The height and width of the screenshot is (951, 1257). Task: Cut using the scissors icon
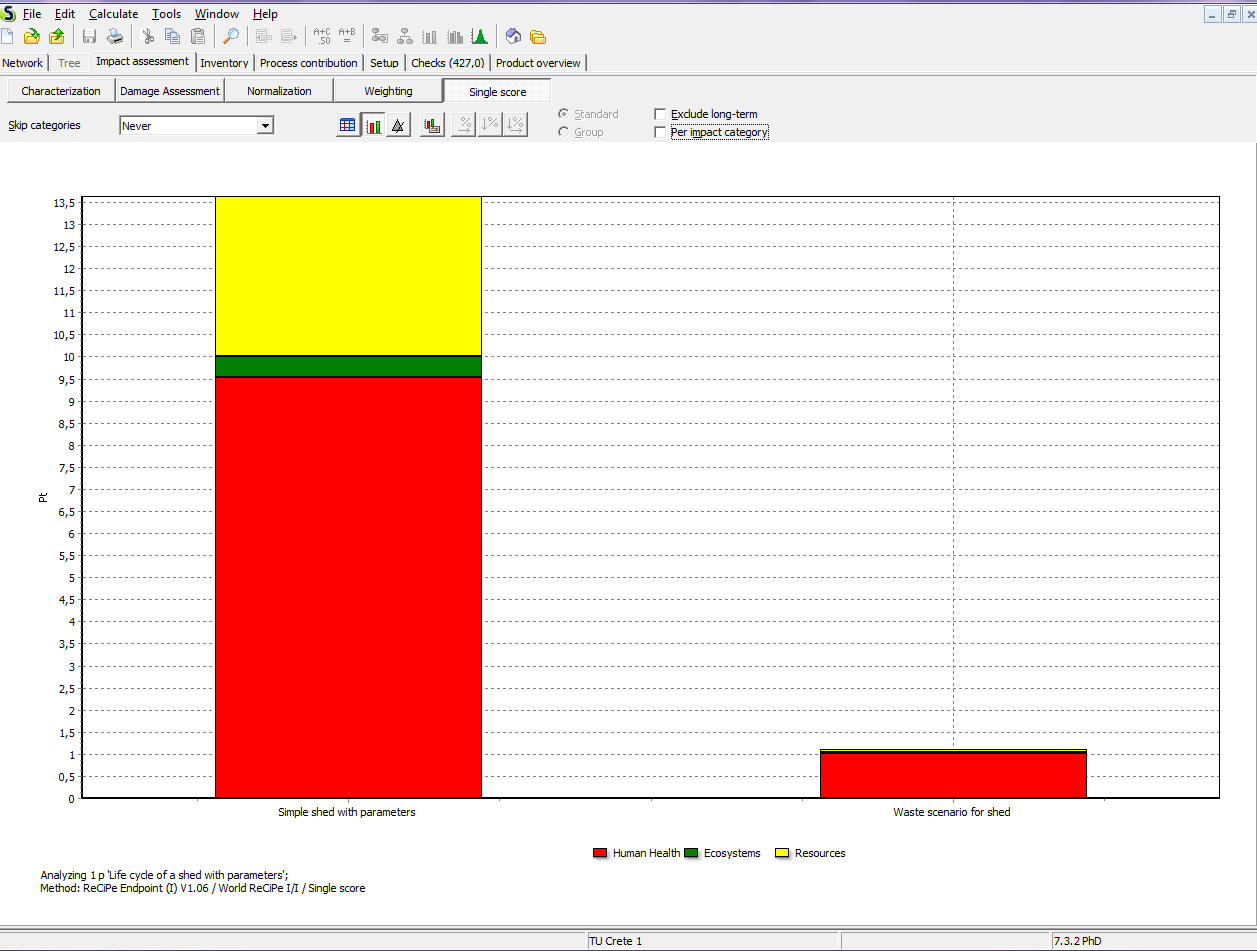coord(148,37)
